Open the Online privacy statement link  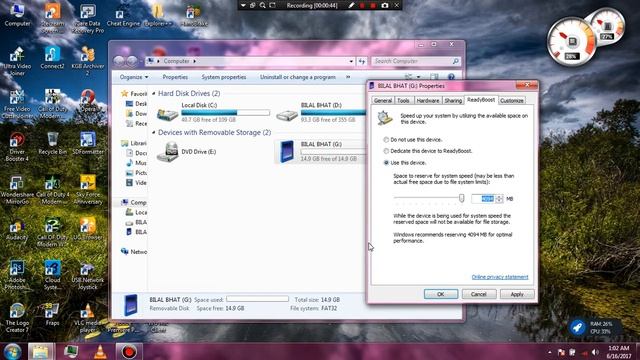pos(500,277)
